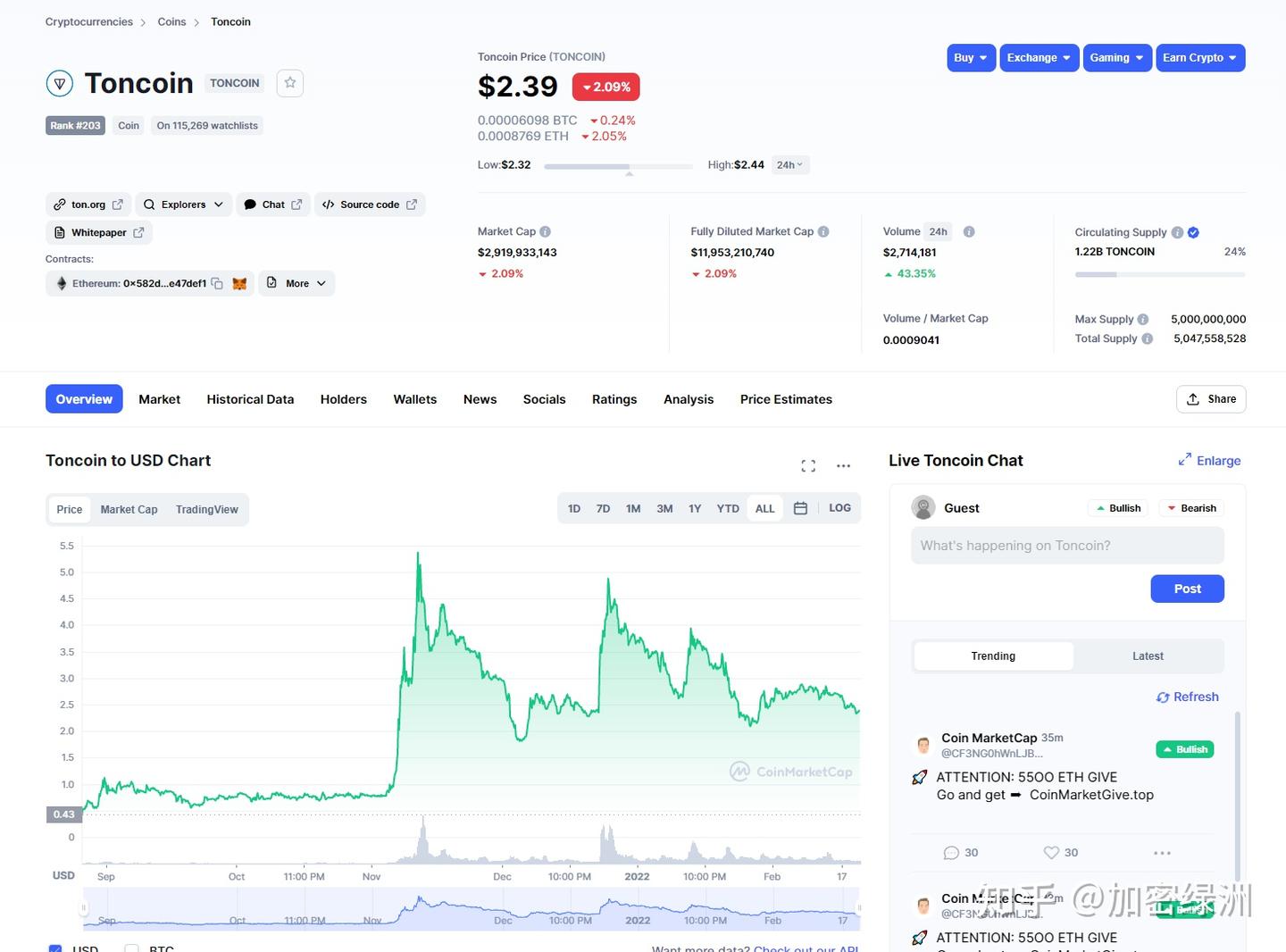Viewport: 1286px width, 952px height.
Task: Open chart options via ellipsis icon
Action: click(x=843, y=465)
